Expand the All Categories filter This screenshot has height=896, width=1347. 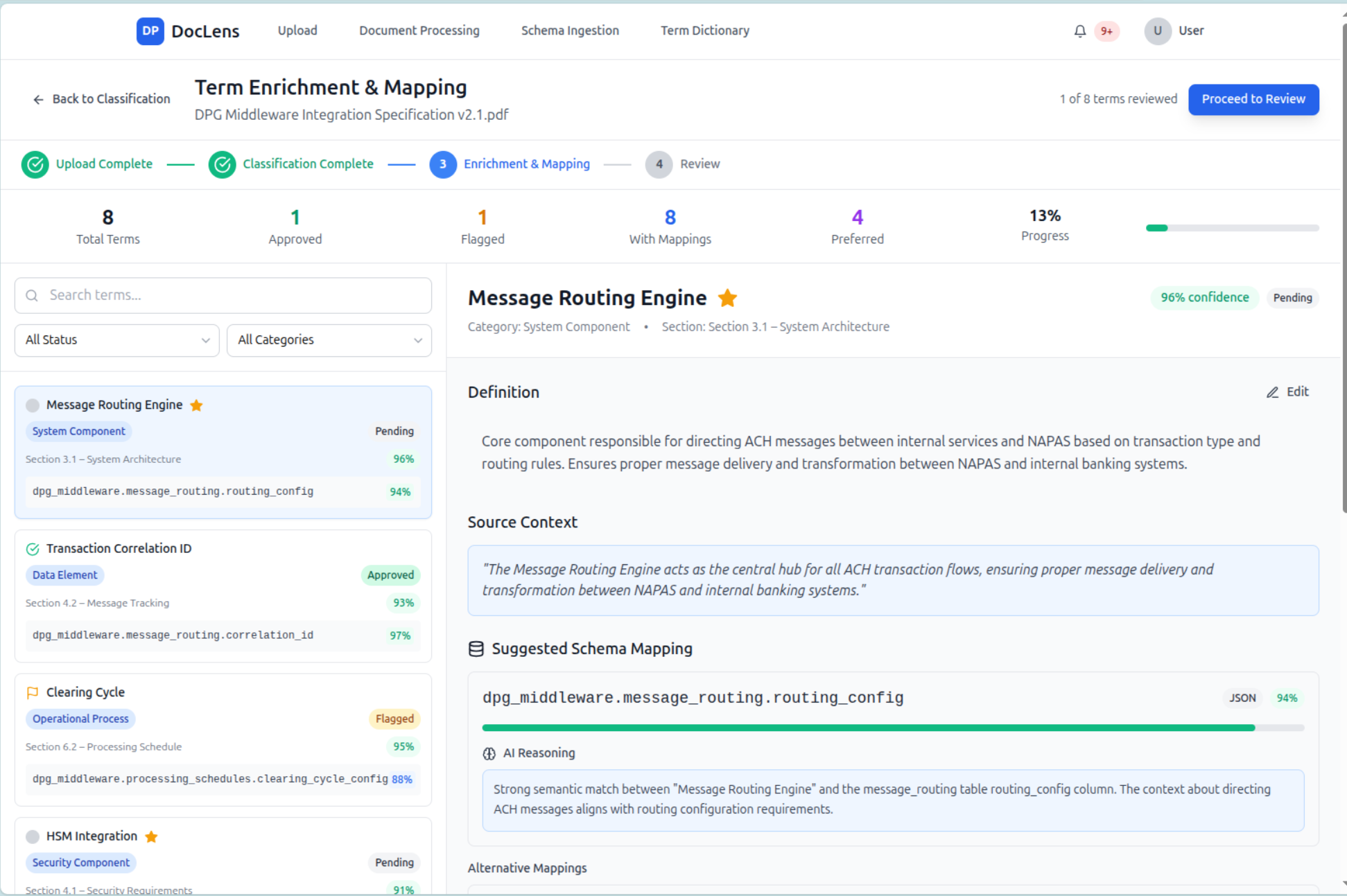(329, 340)
